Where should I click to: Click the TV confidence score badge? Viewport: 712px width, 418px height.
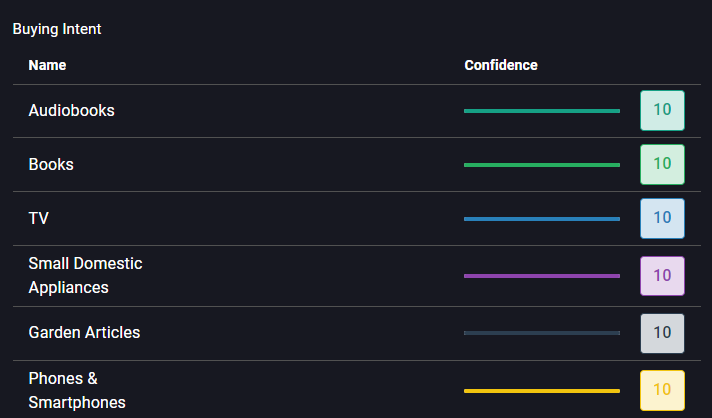pyautogui.click(x=662, y=218)
